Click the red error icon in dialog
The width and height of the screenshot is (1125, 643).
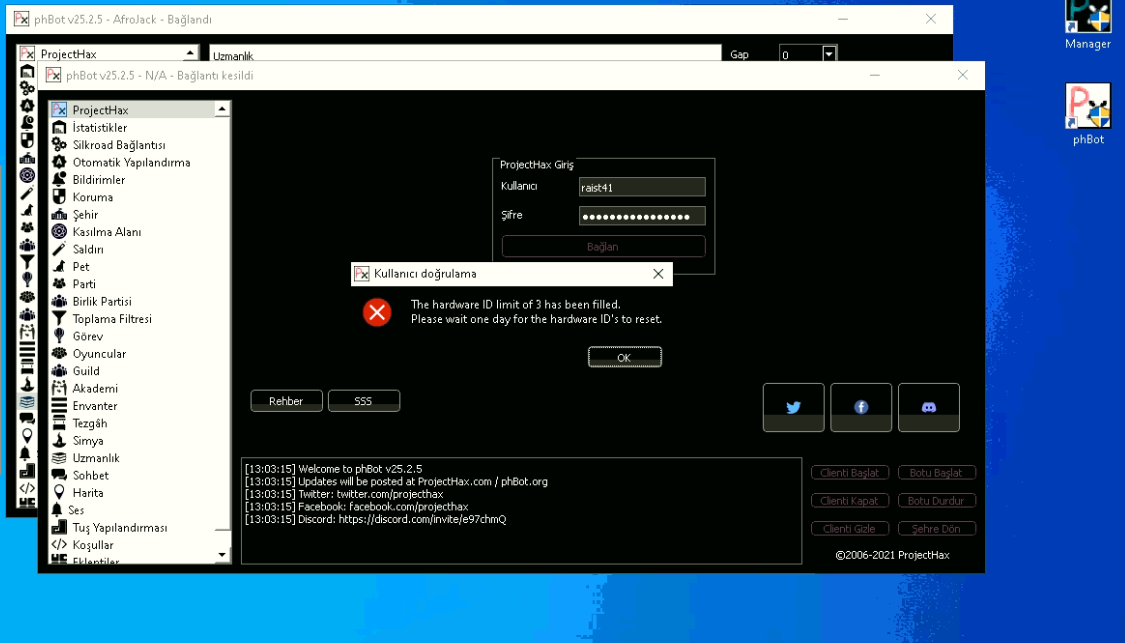click(377, 312)
